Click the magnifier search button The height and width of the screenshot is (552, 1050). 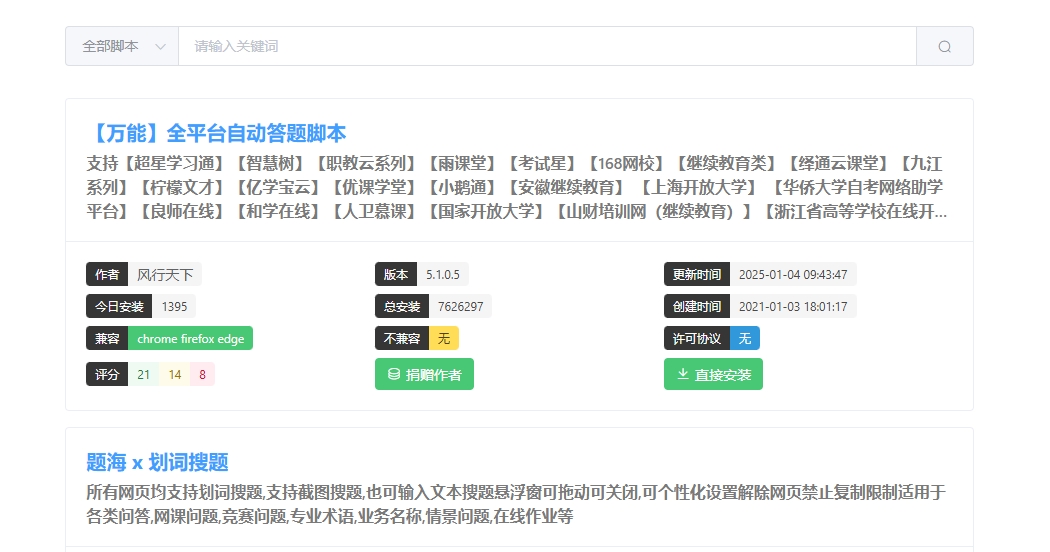(x=944, y=46)
